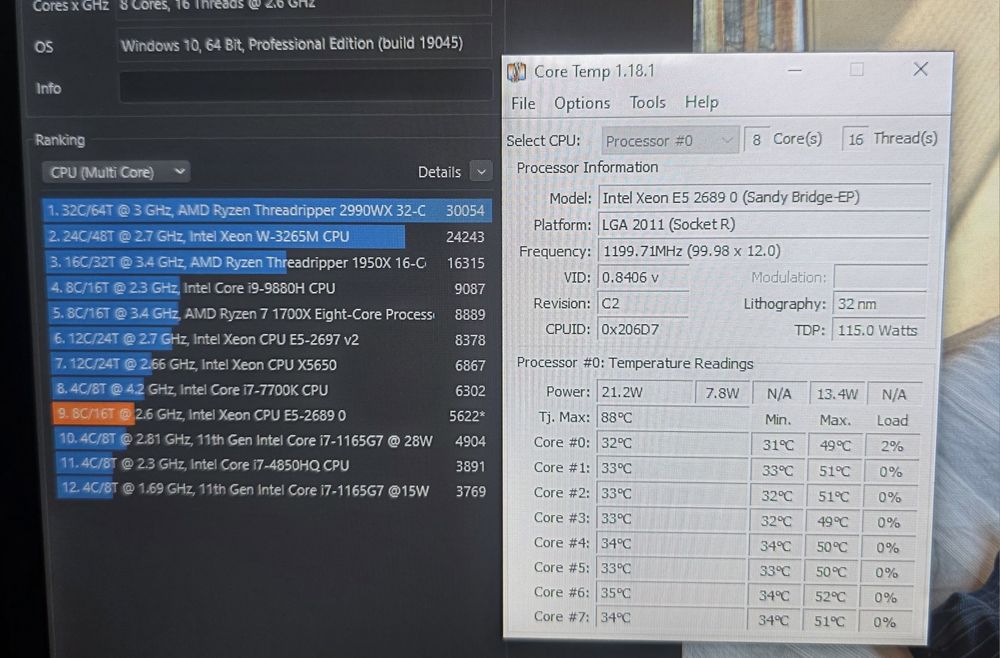This screenshot has height=658, width=1000.
Task: Click the TDP value 115.0 Watts
Action: pyautogui.click(x=878, y=330)
